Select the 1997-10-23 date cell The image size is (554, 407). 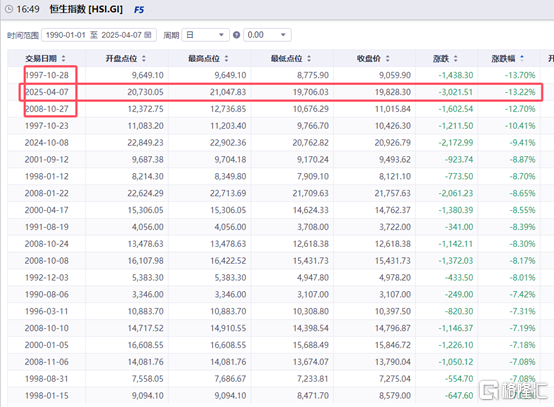tap(47, 126)
